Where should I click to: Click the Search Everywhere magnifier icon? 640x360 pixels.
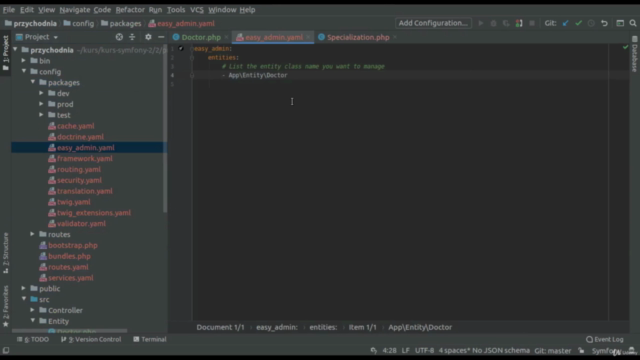click(x=633, y=23)
